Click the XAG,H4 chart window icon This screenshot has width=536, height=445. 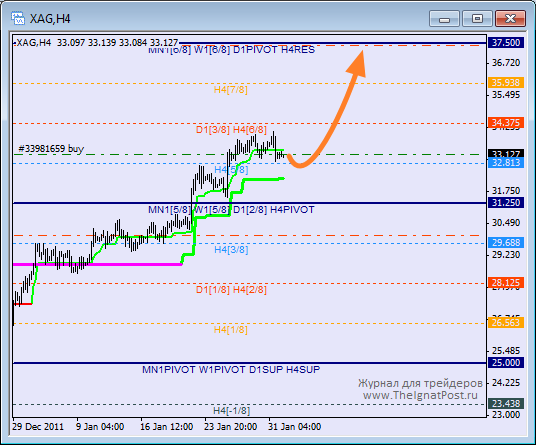pyautogui.click(x=17, y=18)
